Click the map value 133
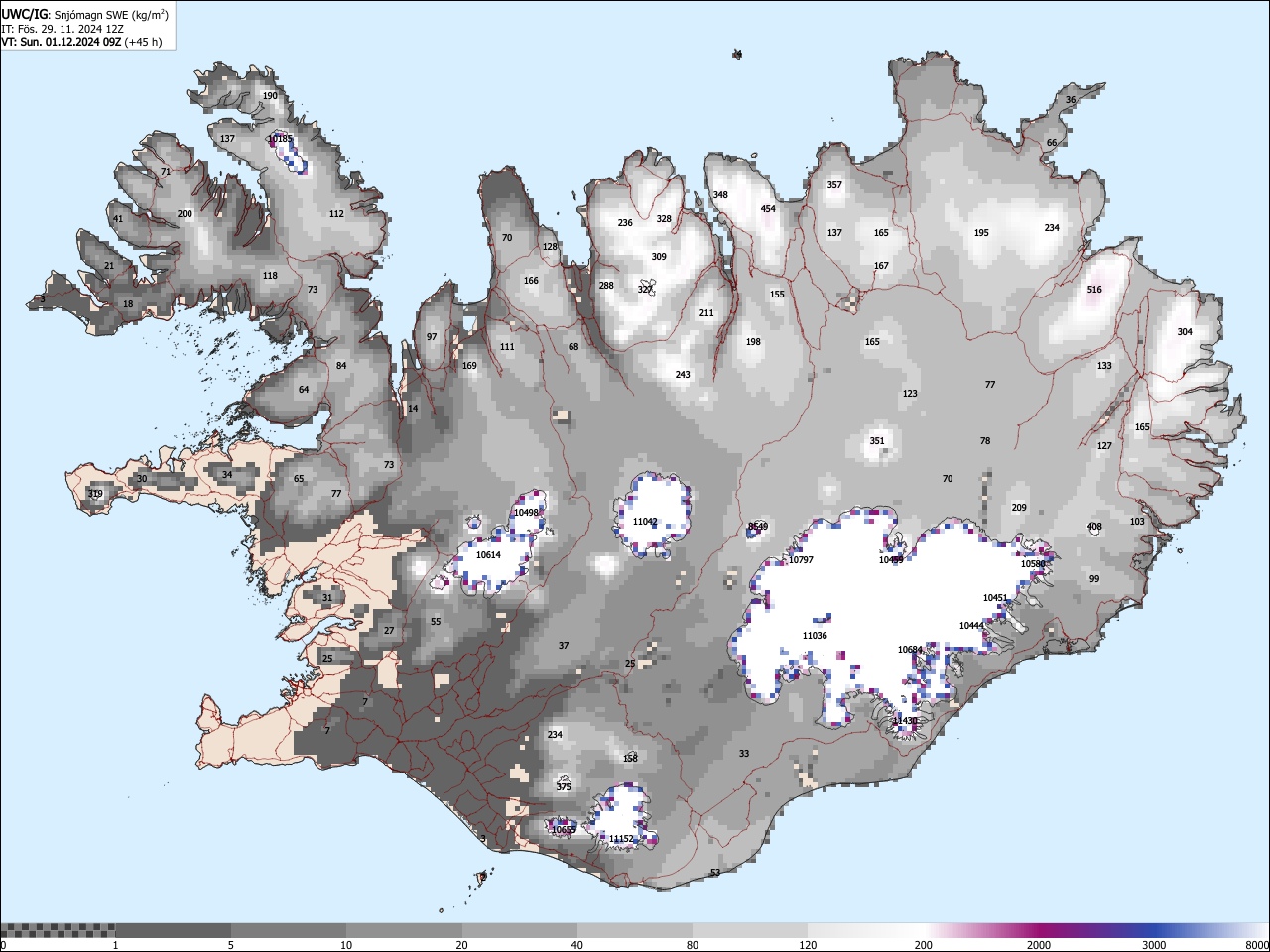 [x=1104, y=366]
